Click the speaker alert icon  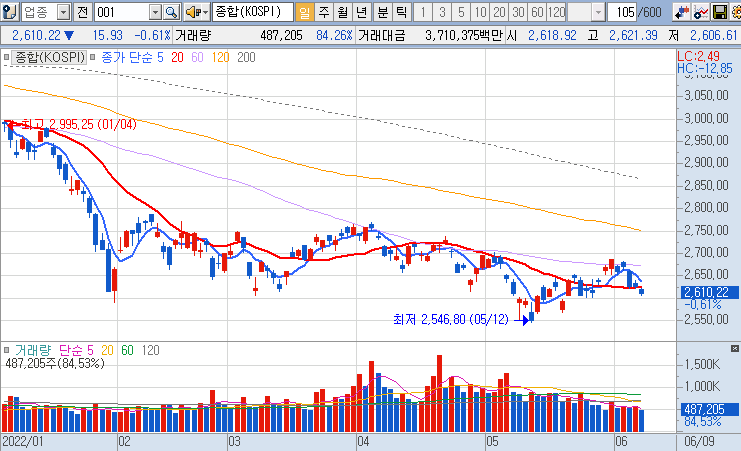pyautogui.click(x=193, y=12)
